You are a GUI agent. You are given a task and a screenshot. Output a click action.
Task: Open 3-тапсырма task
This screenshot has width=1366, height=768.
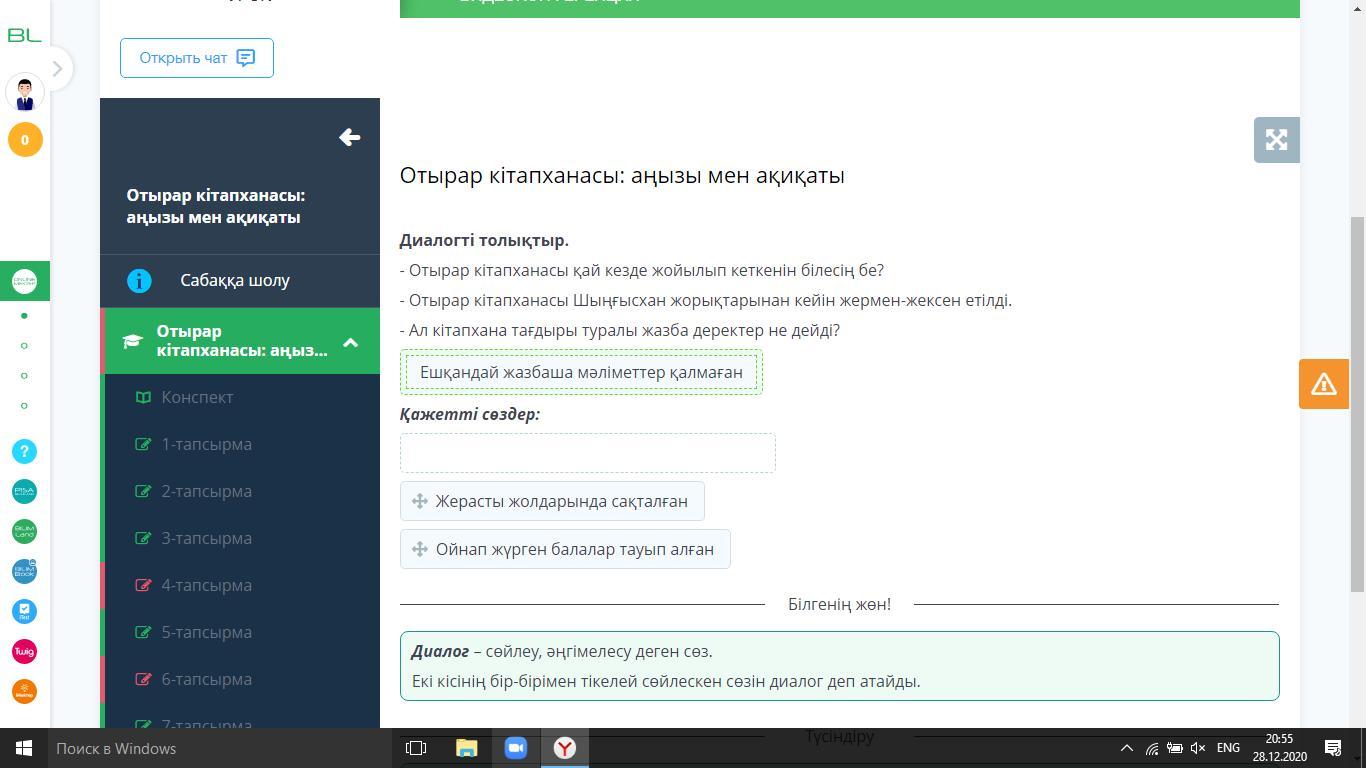pos(207,538)
